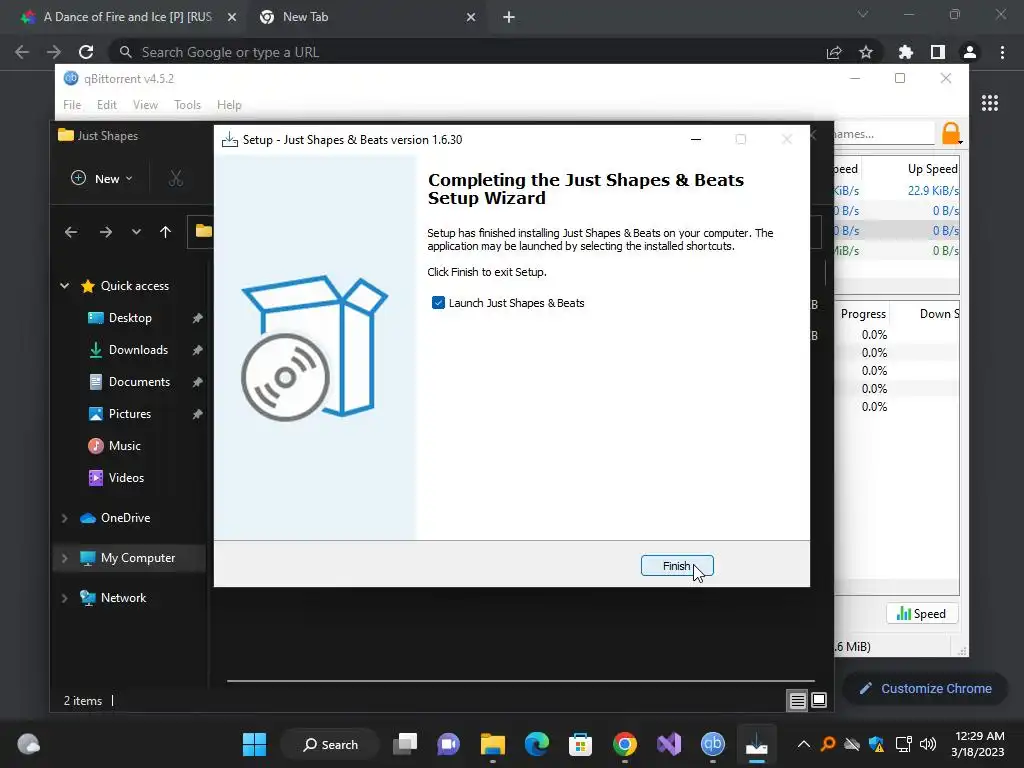This screenshot has height=768, width=1024.
Task: Open View menu in qBittorrent
Action: coord(145,104)
